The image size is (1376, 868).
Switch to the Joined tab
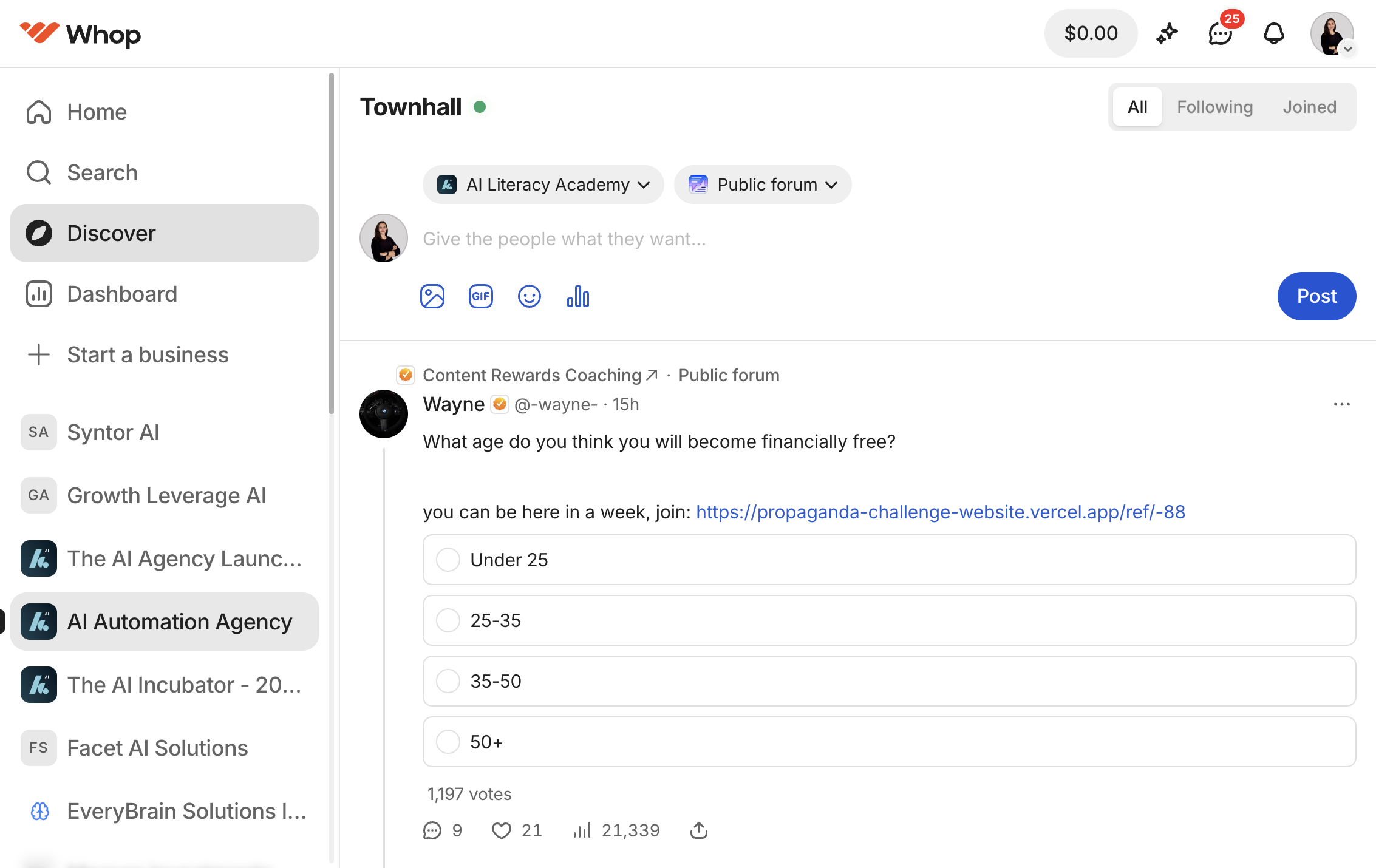[1309, 107]
